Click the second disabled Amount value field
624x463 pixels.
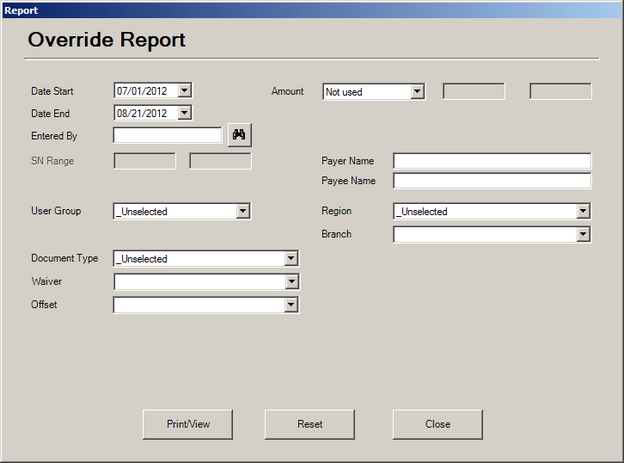(x=560, y=92)
